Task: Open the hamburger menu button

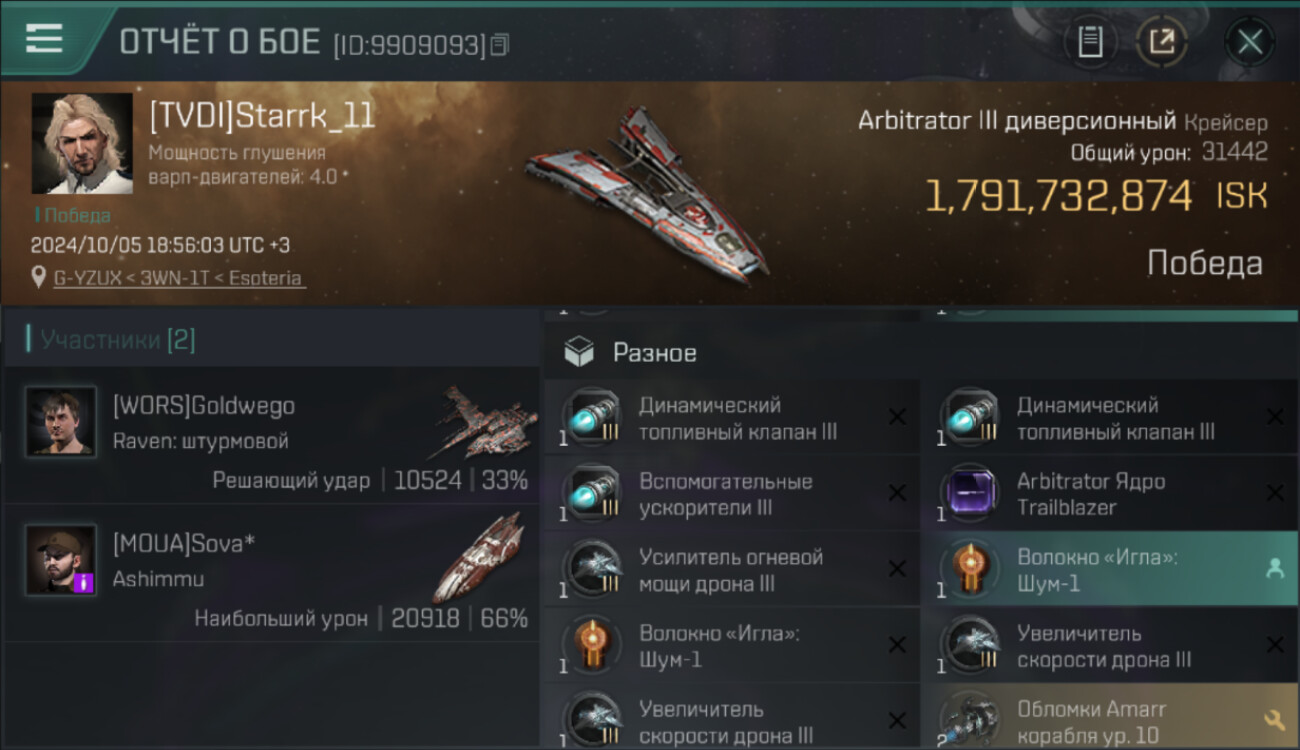Action: [x=44, y=38]
